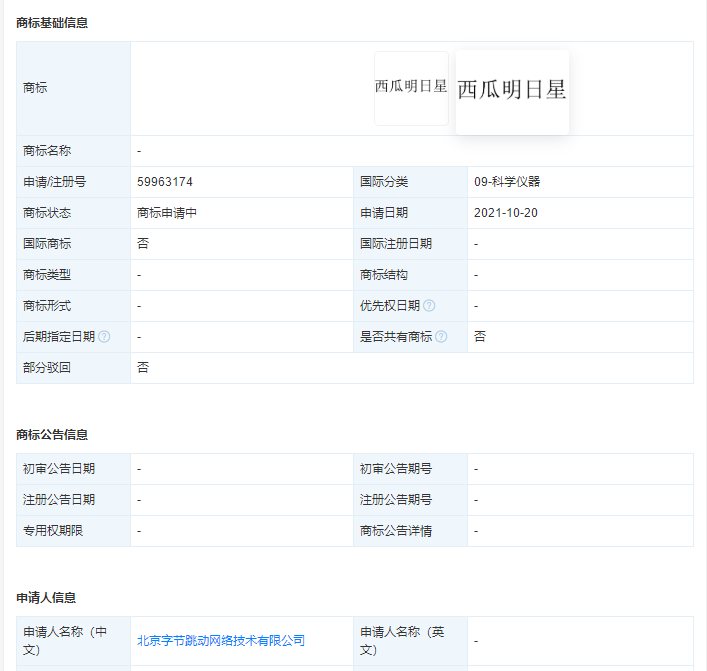Open the help icon beside 后期指定日期

tap(104, 336)
